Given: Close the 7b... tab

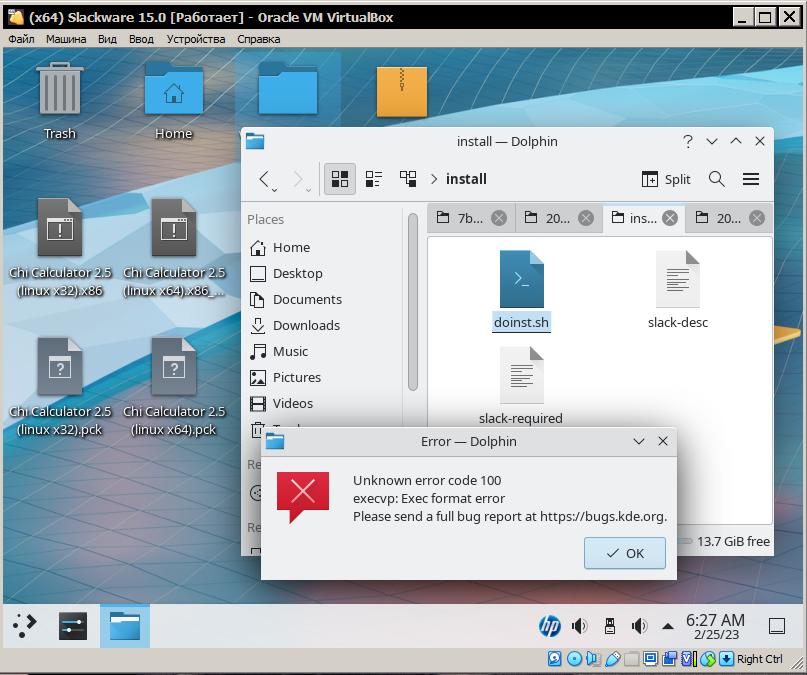Looking at the screenshot, I should [499, 218].
